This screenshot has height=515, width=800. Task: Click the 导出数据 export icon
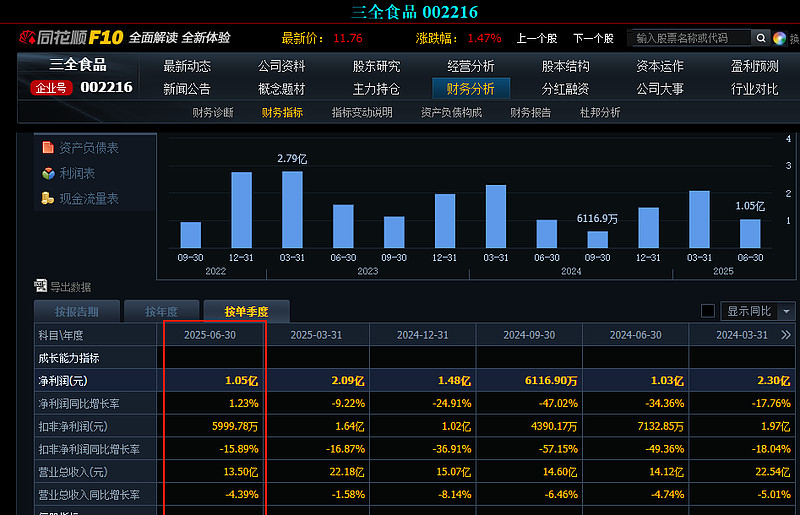pos(40,286)
